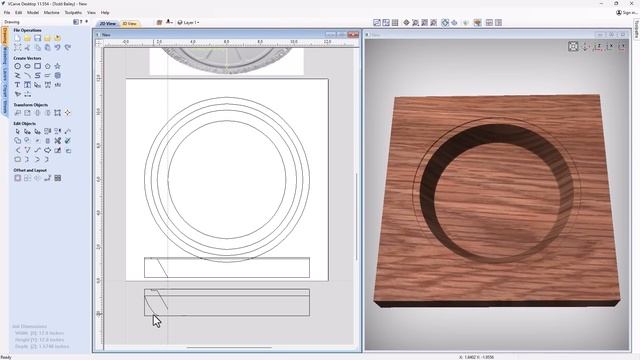Select the Draw Polygon tool

(x=48, y=66)
